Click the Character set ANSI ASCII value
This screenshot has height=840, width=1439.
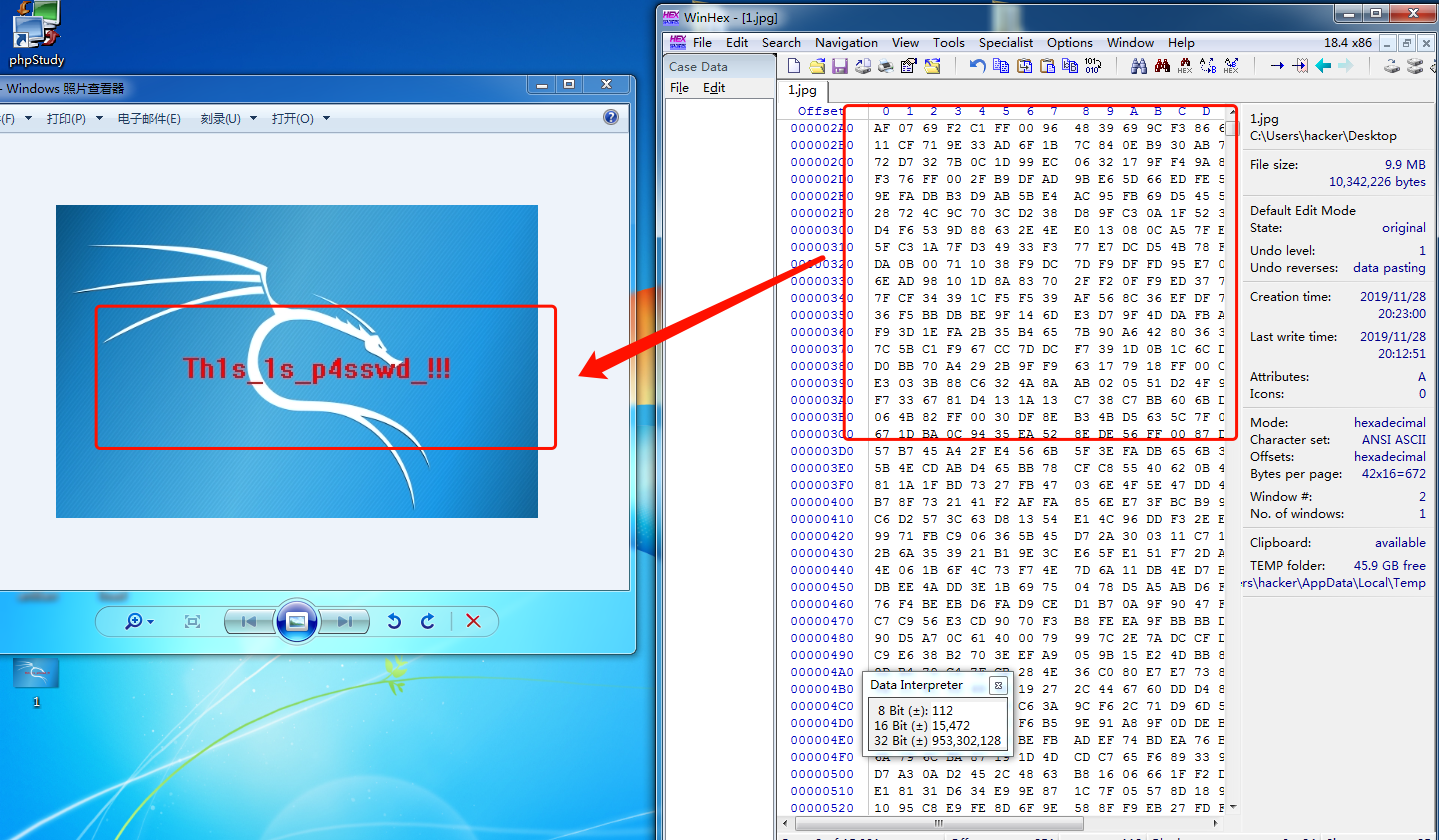coord(1394,439)
